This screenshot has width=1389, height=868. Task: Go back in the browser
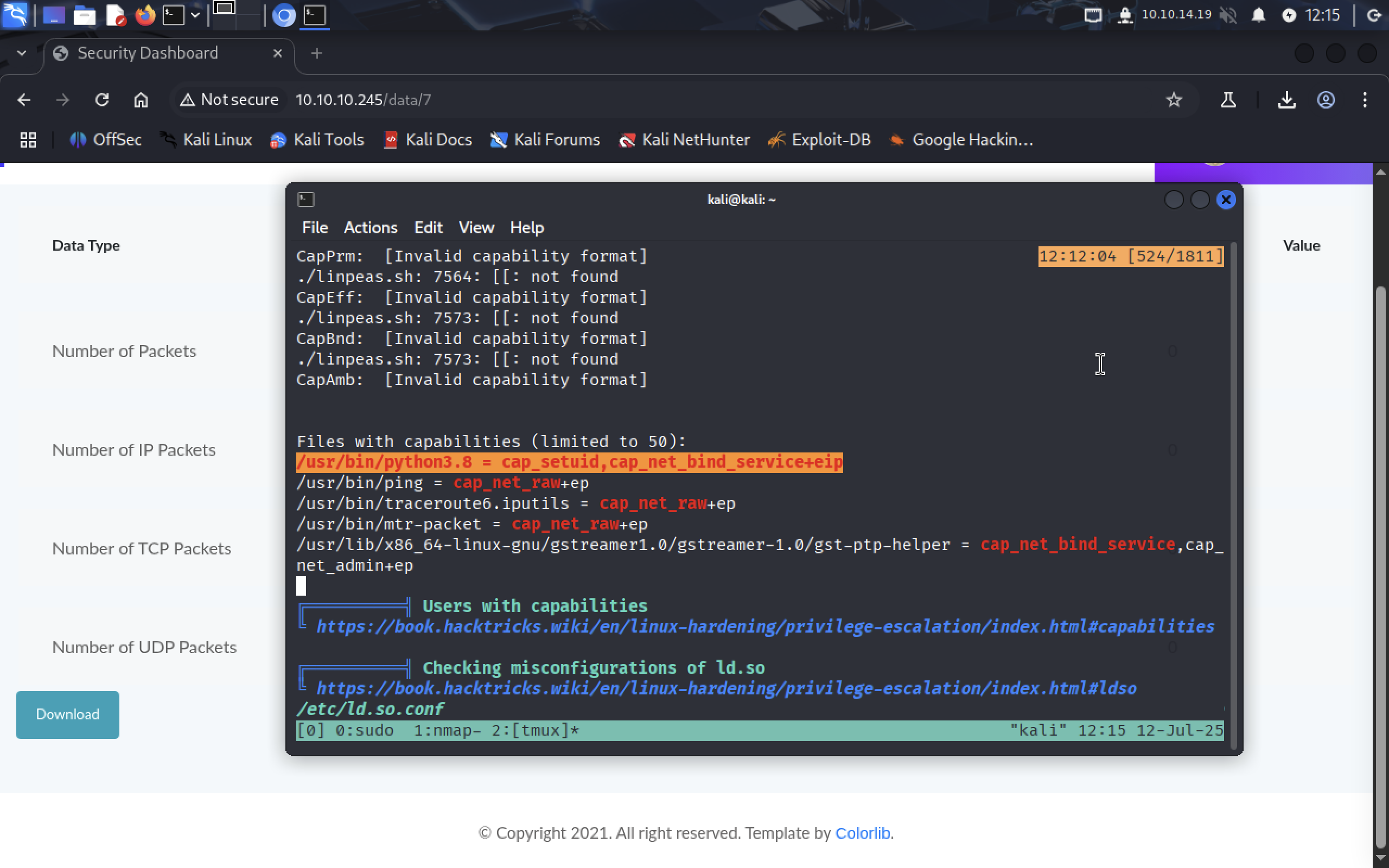point(24,100)
